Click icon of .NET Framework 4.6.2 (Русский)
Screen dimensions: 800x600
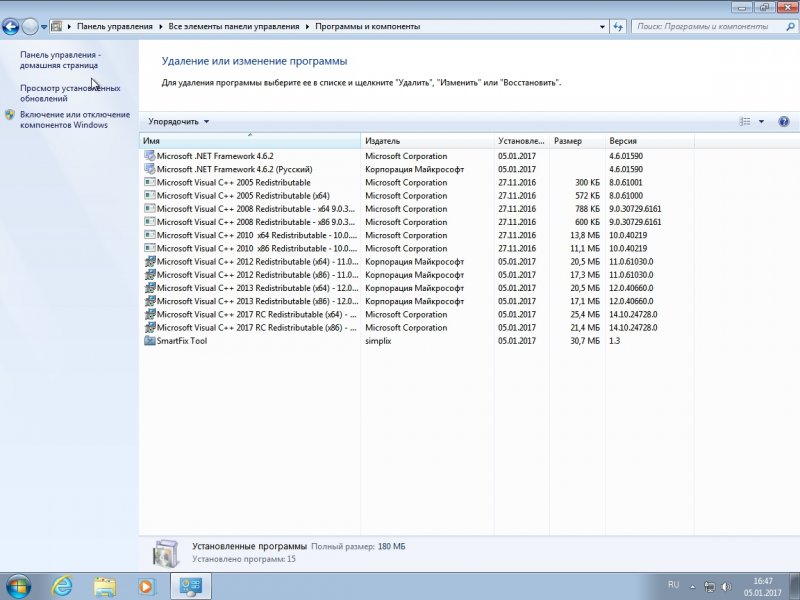(x=149, y=169)
